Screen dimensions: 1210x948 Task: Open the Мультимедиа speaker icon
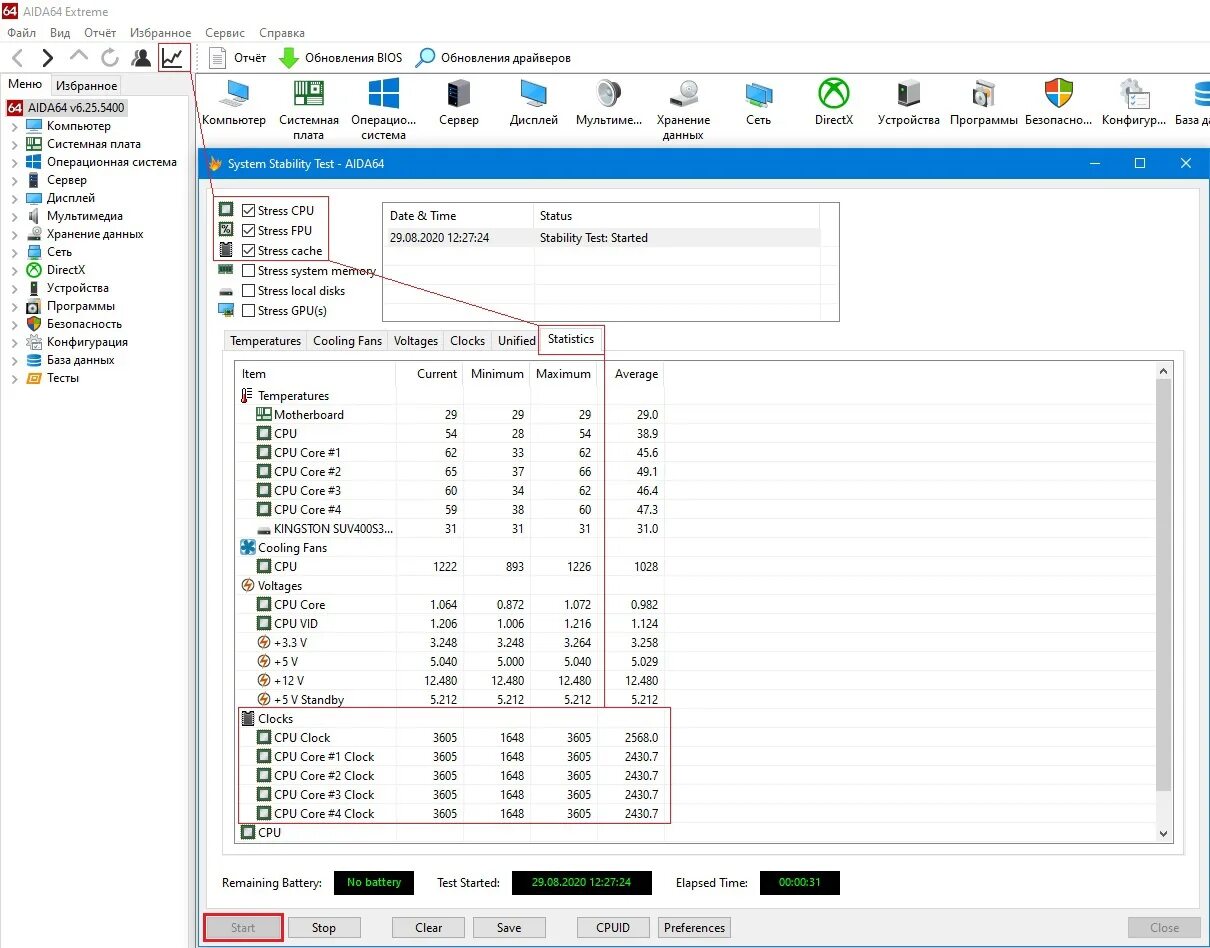[609, 103]
